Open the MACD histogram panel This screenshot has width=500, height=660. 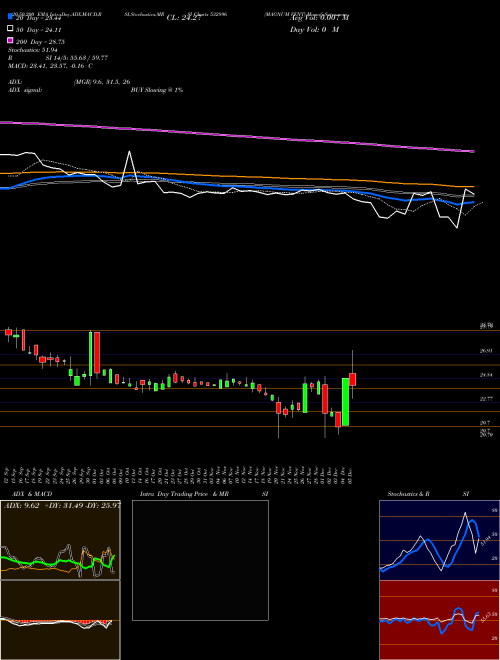(x=60, y=620)
